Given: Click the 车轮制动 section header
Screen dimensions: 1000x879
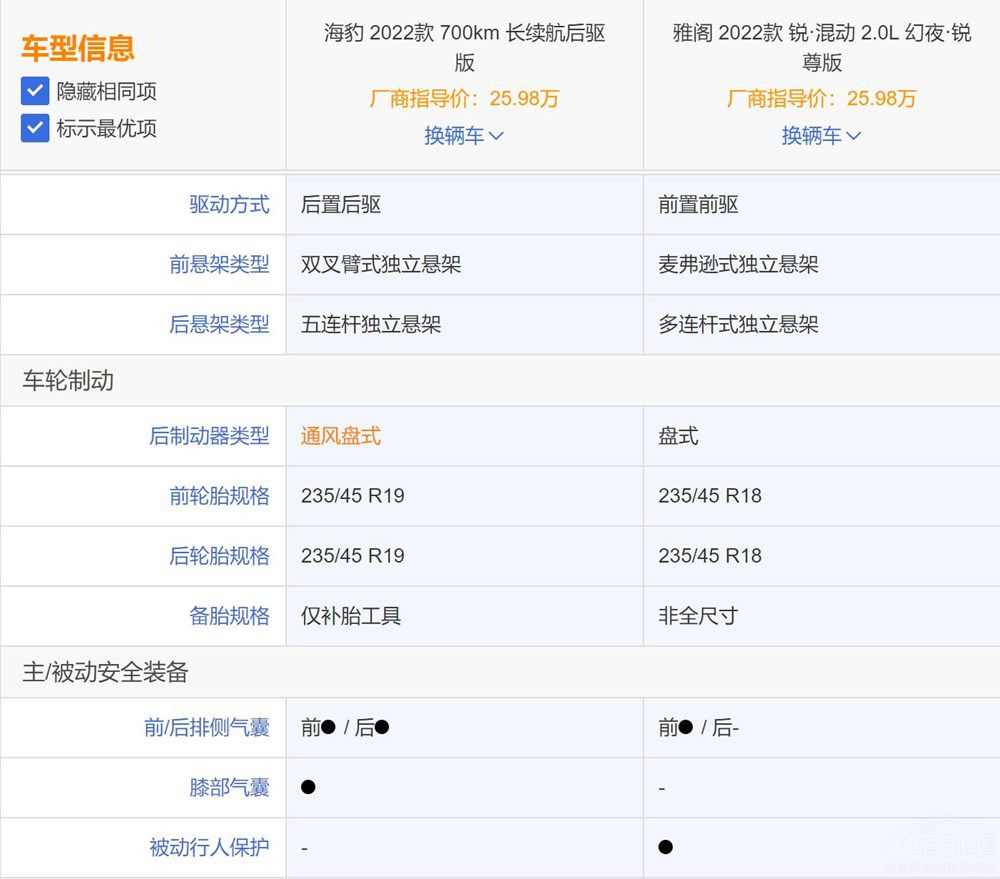Looking at the screenshot, I should (x=68, y=381).
